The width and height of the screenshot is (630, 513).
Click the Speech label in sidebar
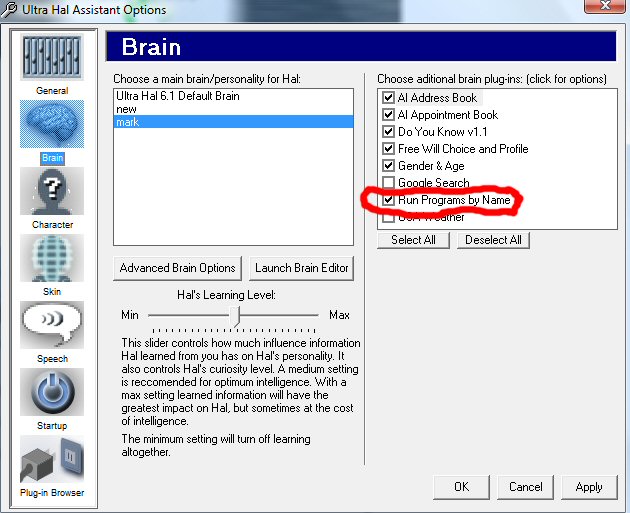tap(52, 359)
